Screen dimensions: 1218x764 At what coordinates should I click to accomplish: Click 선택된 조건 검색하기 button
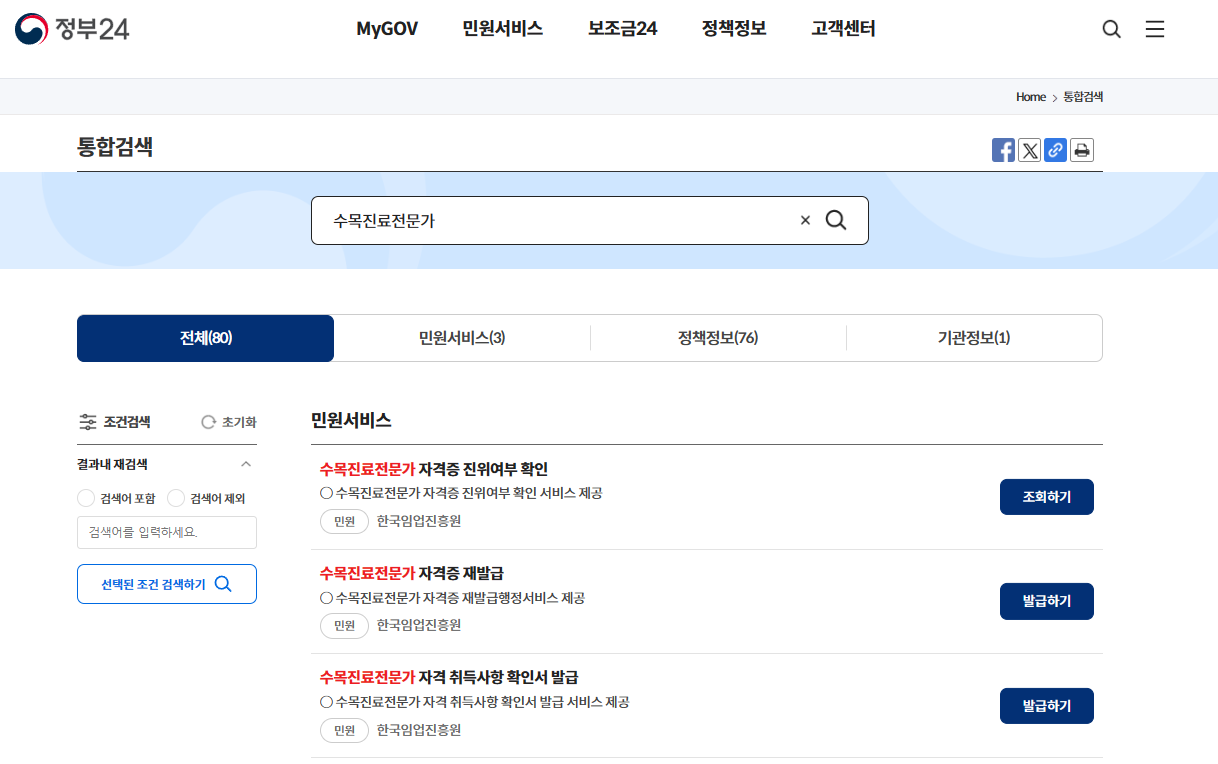[x=167, y=584]
